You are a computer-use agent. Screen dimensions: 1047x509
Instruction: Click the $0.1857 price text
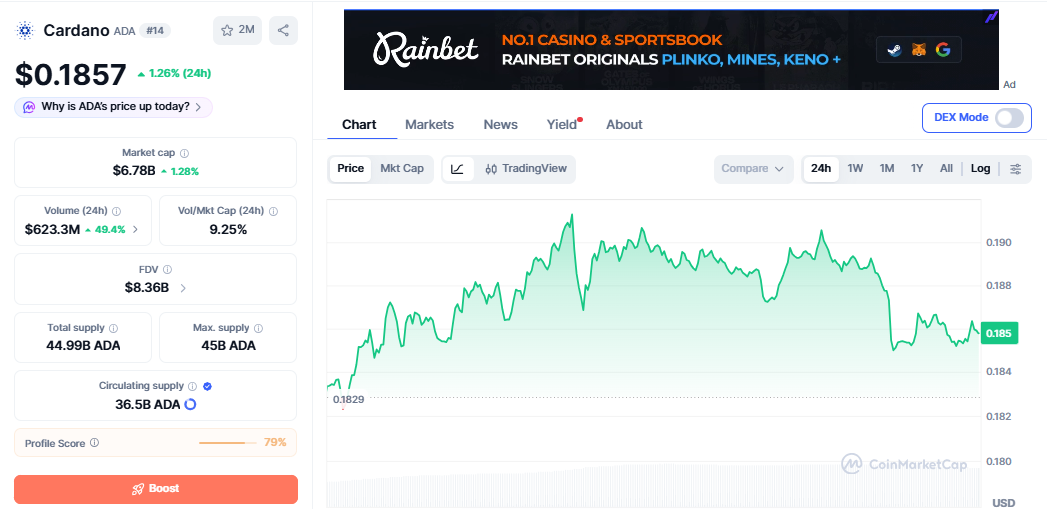pyautogui.click(x=71, y=75)
